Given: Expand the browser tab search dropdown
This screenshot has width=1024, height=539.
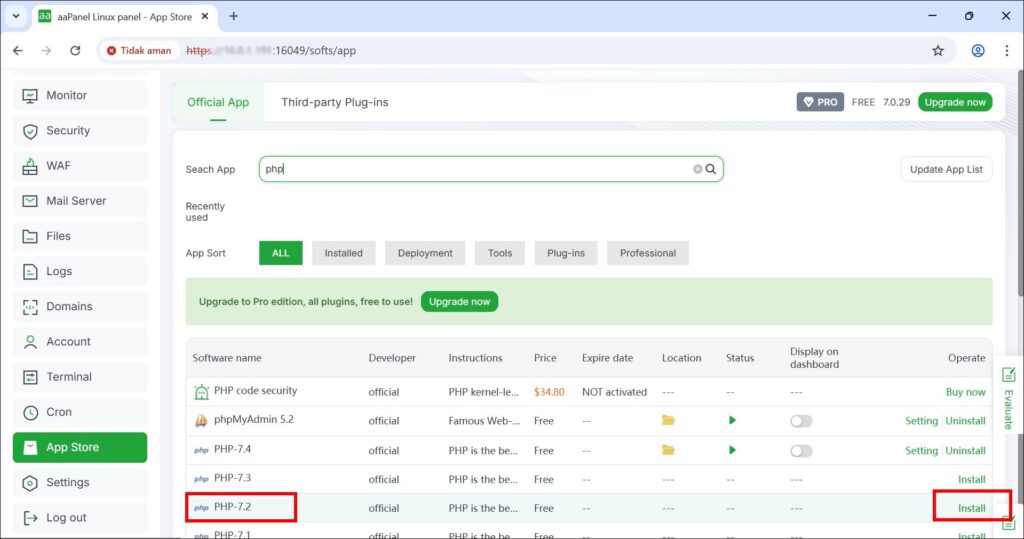Looking at the screenshot, I should [16, 16].
